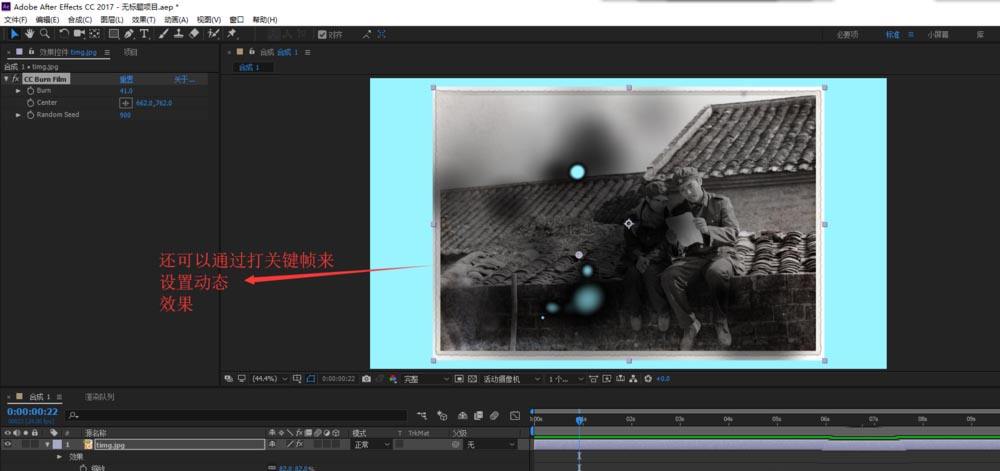Select the Rectangle shape tool
1000x471 pixels.
[x=114, y=34]
